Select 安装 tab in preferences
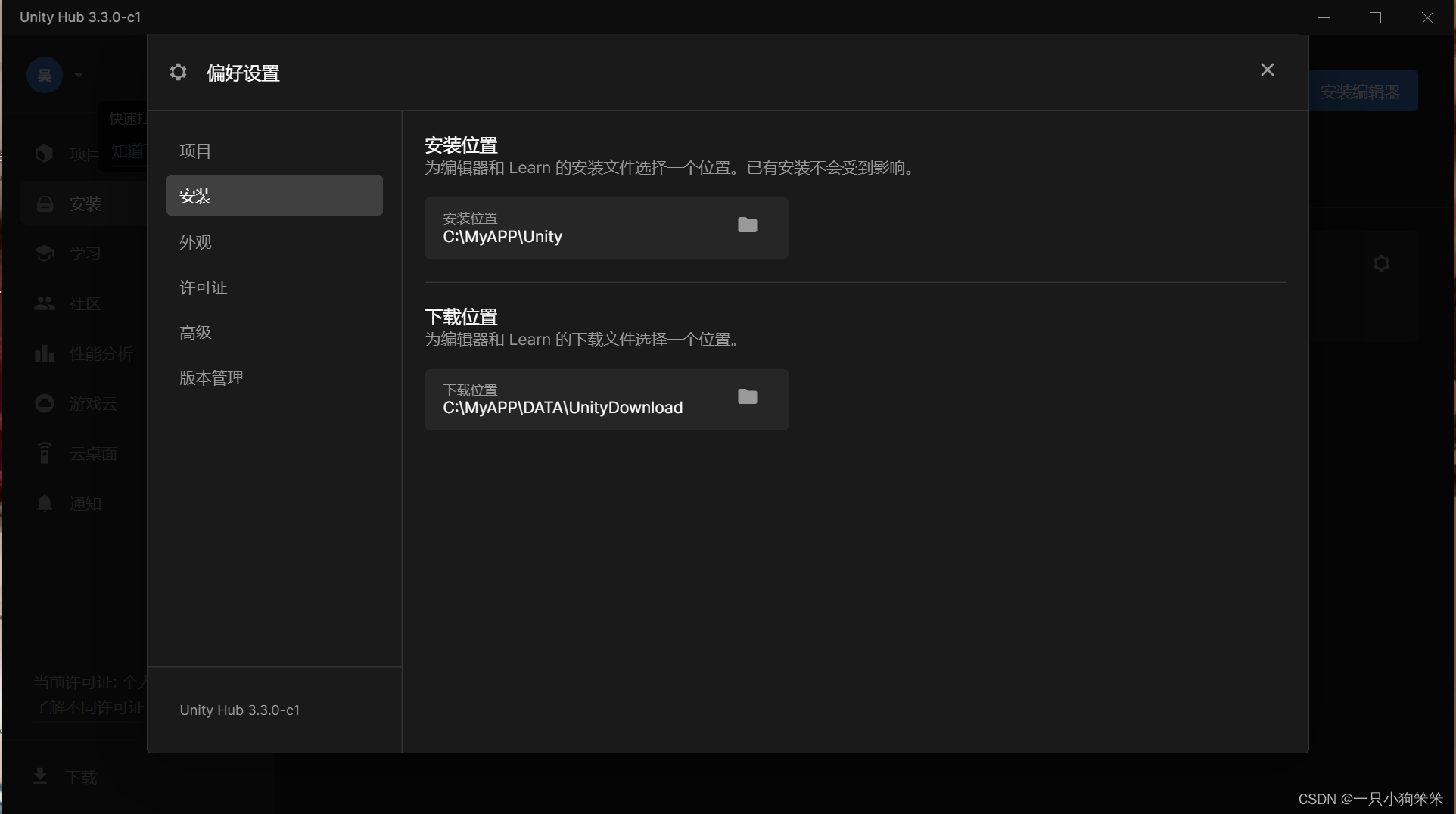 click(275, 195)
